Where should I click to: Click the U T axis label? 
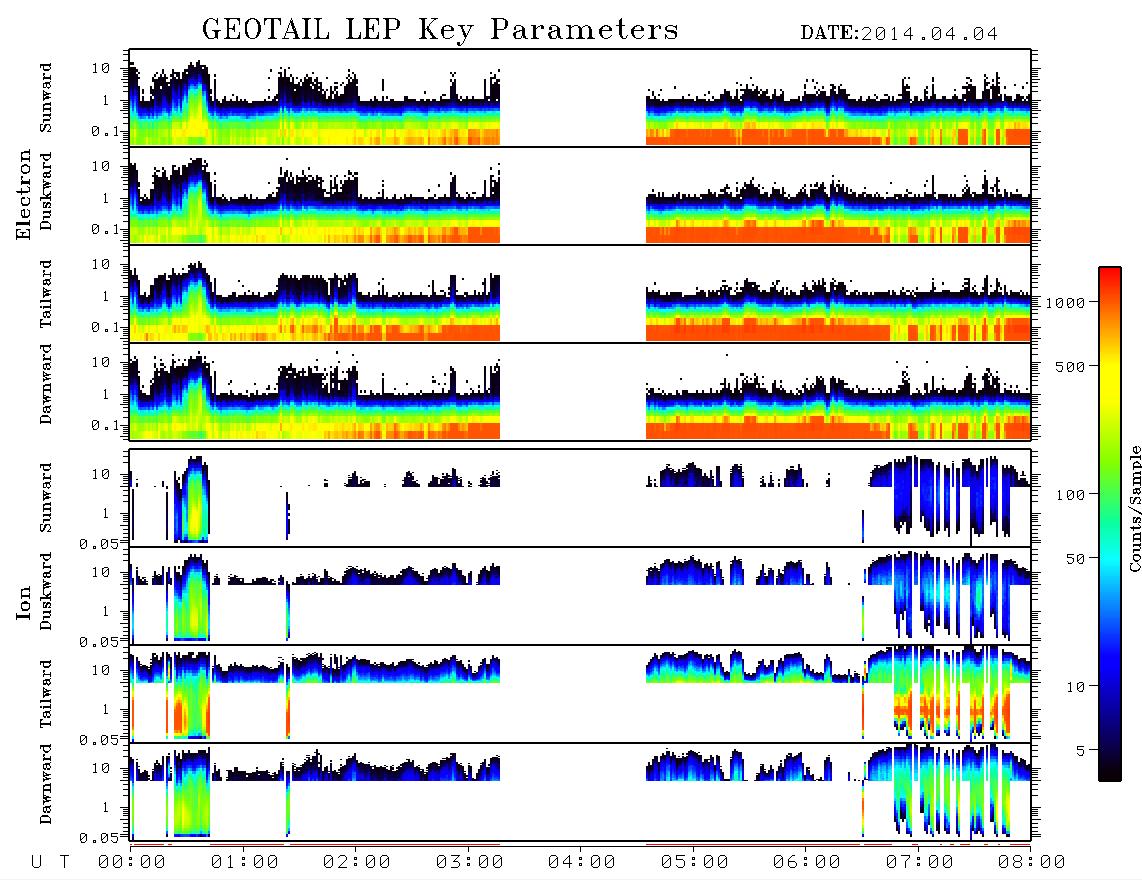[50, 863]
